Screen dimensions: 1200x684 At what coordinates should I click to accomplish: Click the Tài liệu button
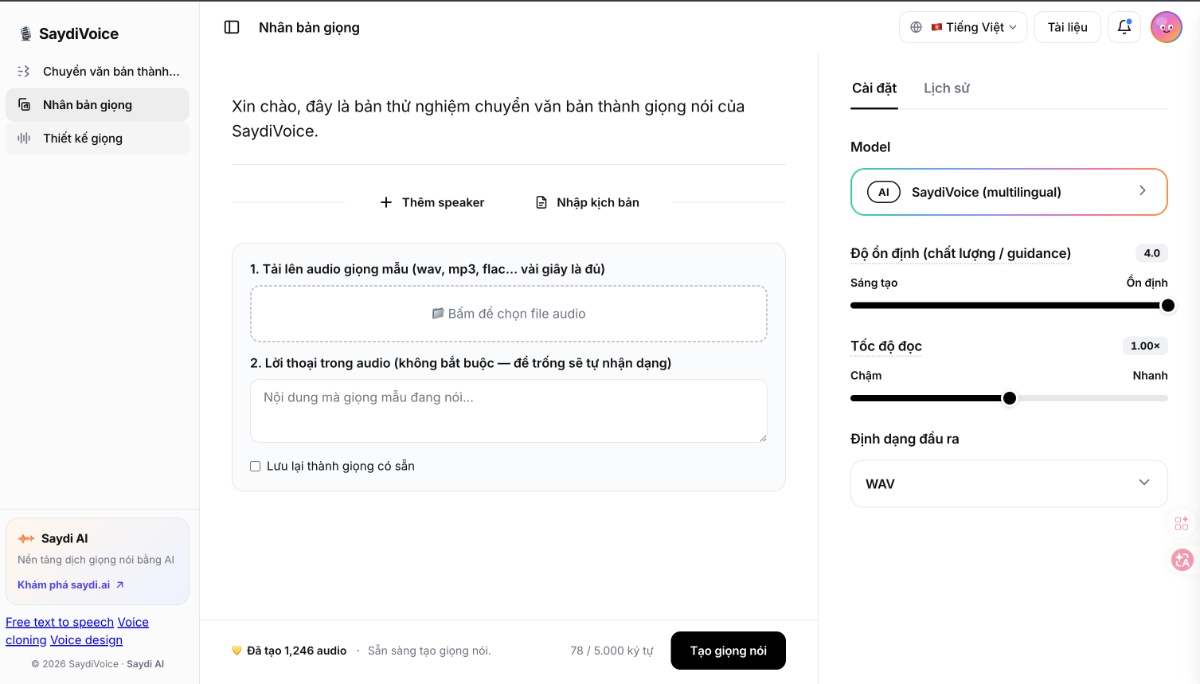pyautogui.click(x=1067, y=27)
